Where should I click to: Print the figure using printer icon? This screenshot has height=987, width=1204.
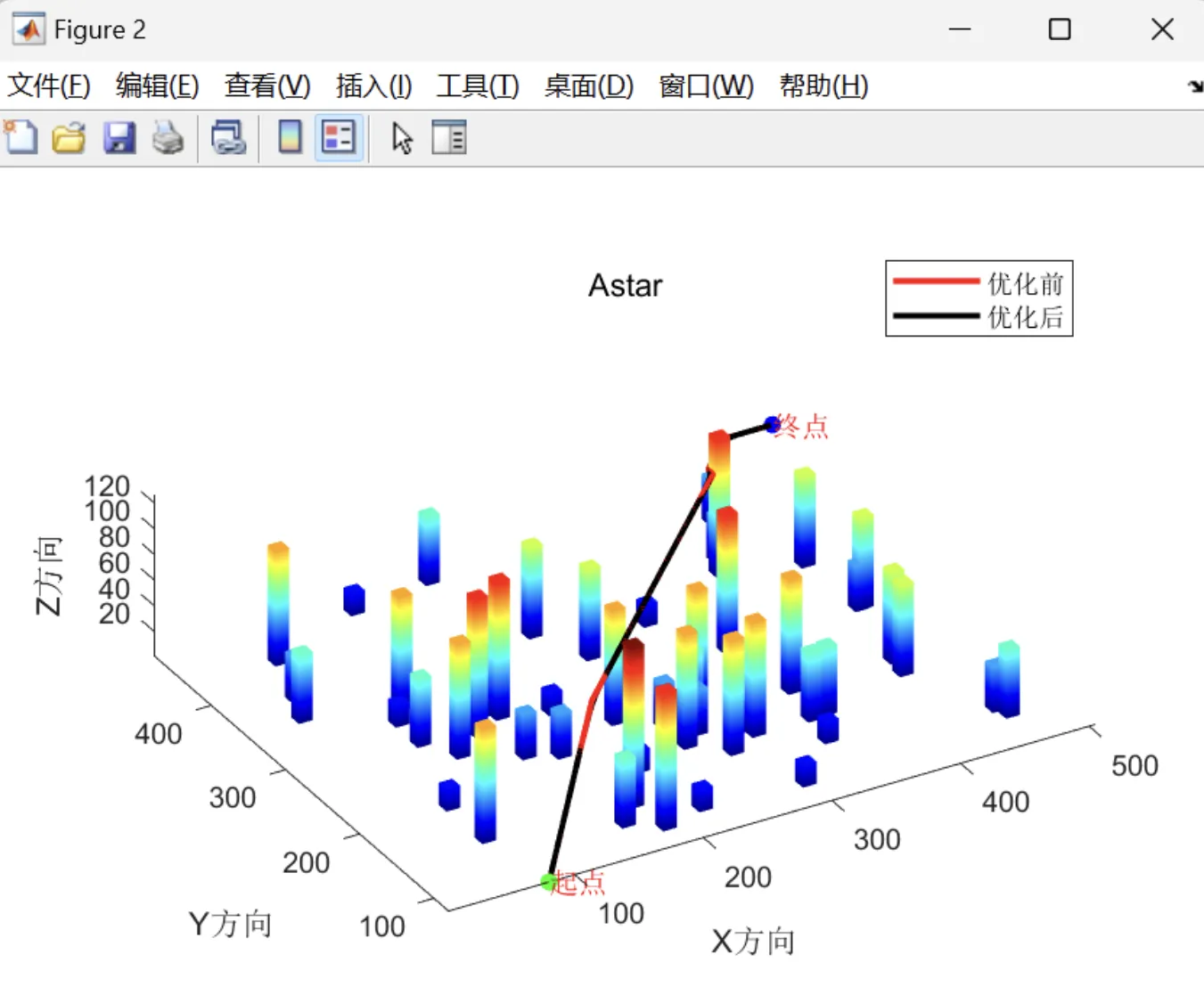[168, 138]
